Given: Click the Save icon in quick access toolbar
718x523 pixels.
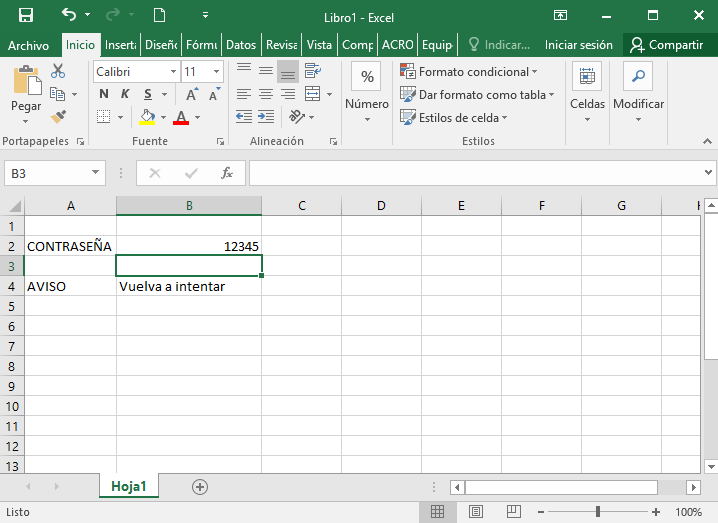Looking at the screenshot, I should (x=26, y=15).
